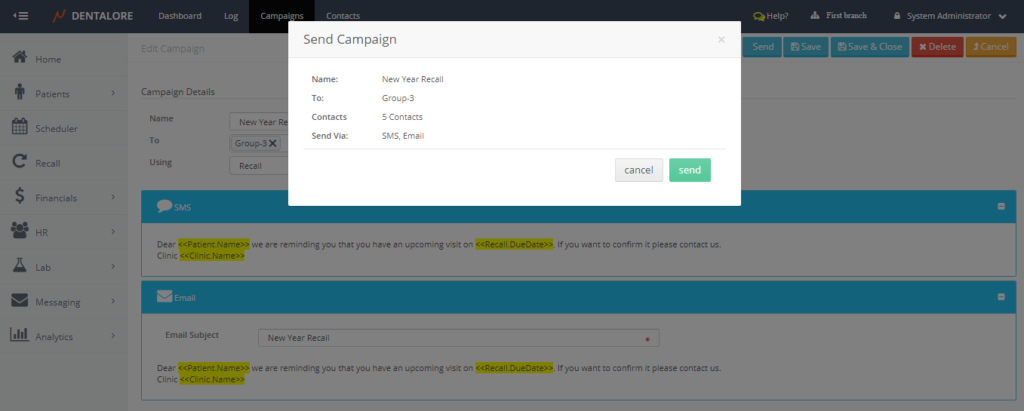Screen dimensions: 1024x411
Task: Open the Dashboard tab
Action: point(180,16)
